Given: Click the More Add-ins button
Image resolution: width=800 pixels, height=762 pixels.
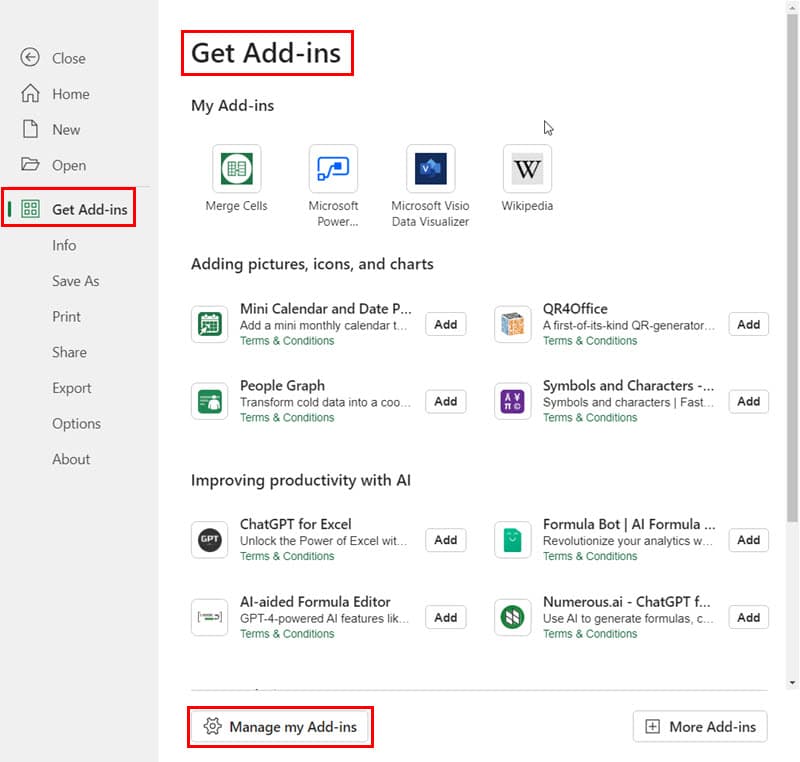Looking at the screenshot, I should 700,727.
